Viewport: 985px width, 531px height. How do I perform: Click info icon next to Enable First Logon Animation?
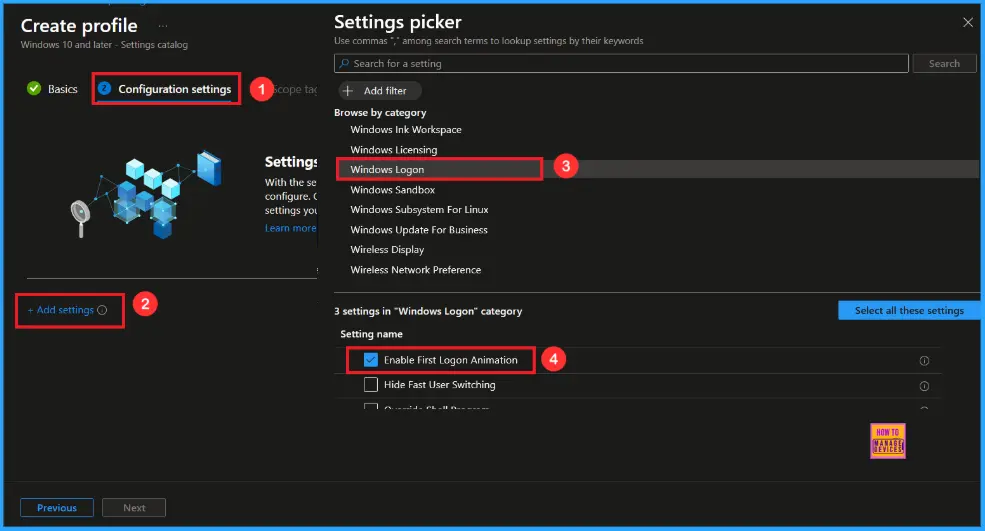click(924, 361)
